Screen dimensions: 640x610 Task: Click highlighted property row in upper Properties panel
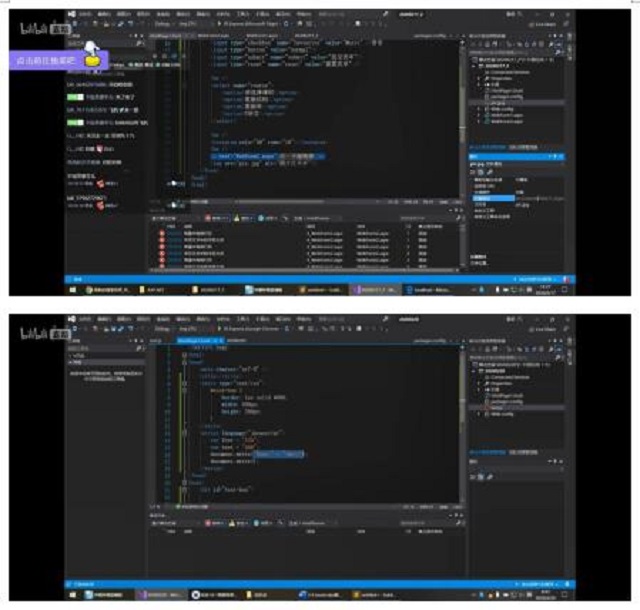pyautogui.click(x=493, y=198)
